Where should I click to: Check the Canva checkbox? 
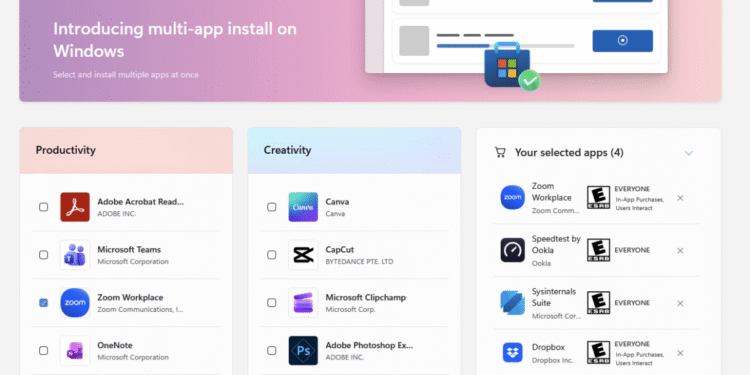[x=272, y=207]
